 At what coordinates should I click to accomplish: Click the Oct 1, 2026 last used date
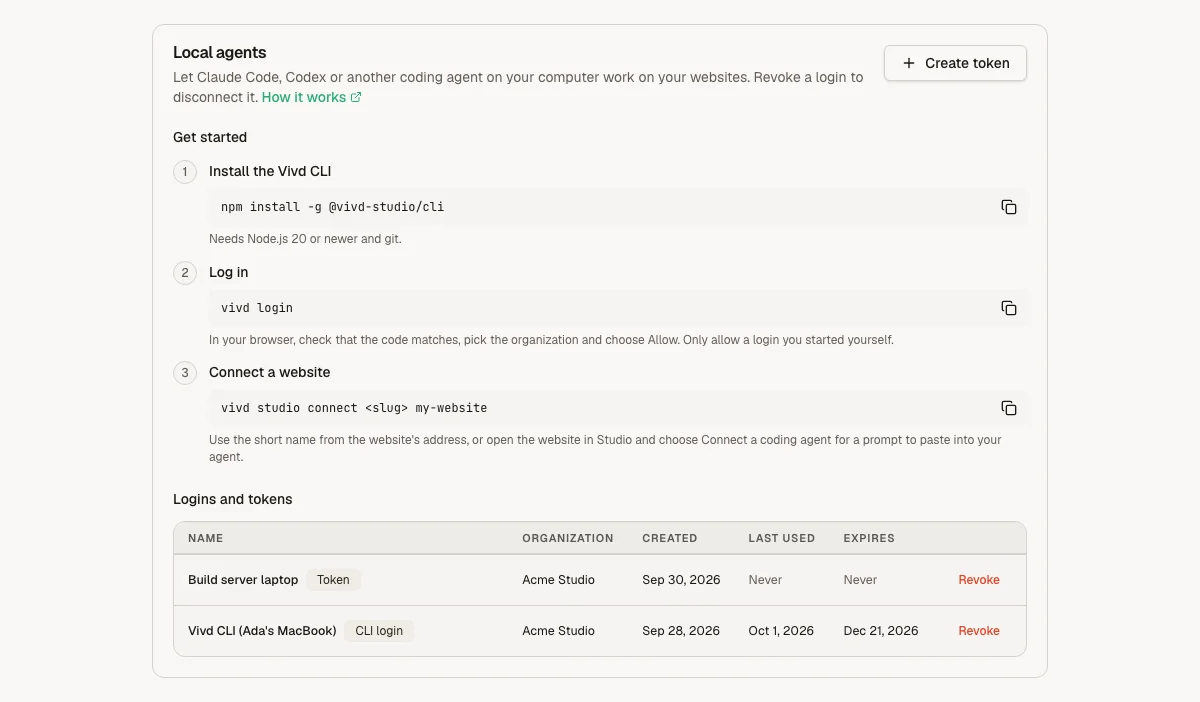tap(781, 631)
